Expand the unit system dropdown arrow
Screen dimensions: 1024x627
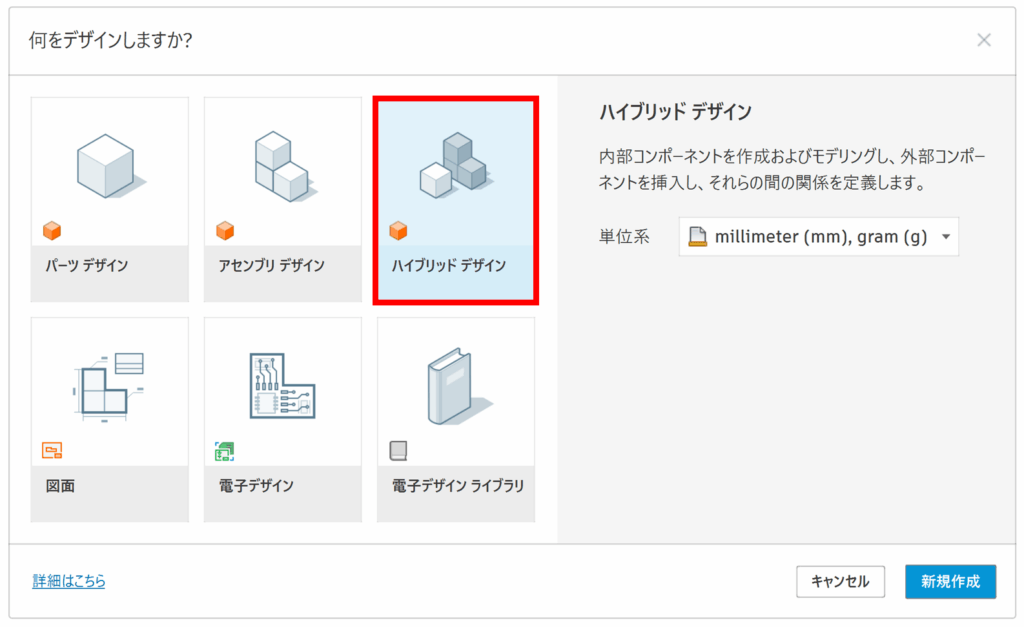(x=945, y=237)
